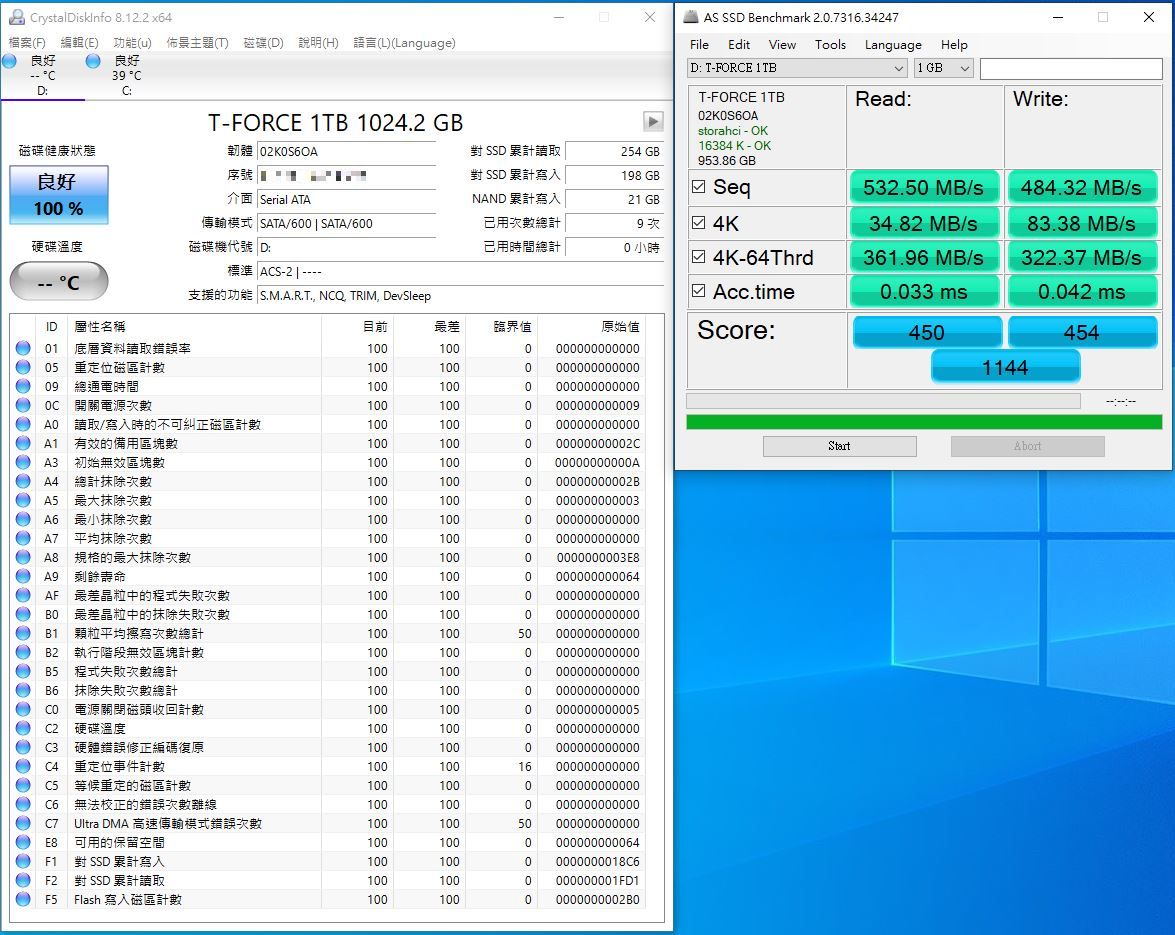Open the 1 GB test size dropdown
This screenshot has height=935, width=1175.
tap(943, 68)
